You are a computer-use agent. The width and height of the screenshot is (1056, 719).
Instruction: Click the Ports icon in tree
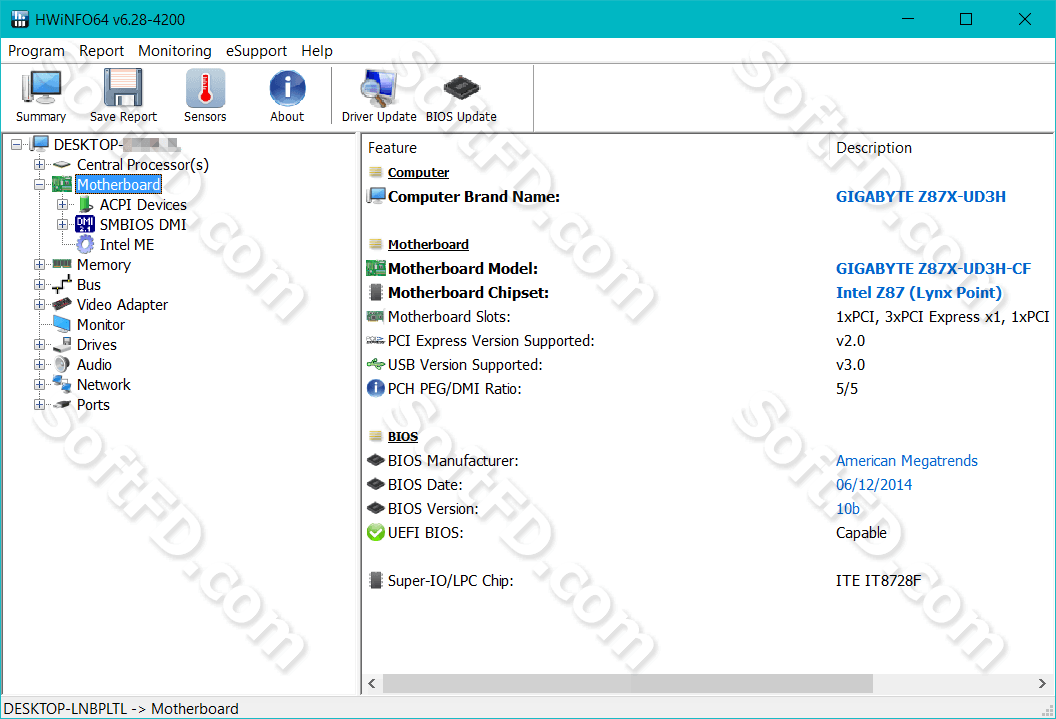coord(62,405)
